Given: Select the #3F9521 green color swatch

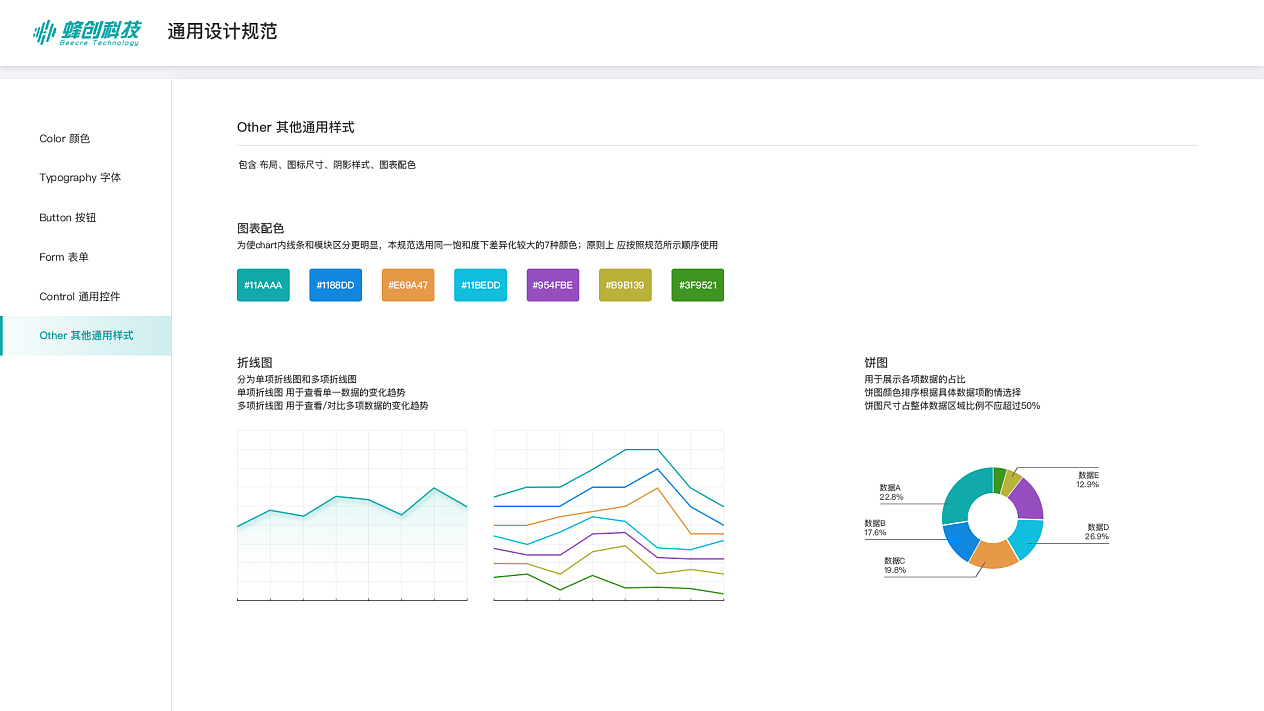Looking at the screenshot, I should click(x=697, y=284).
